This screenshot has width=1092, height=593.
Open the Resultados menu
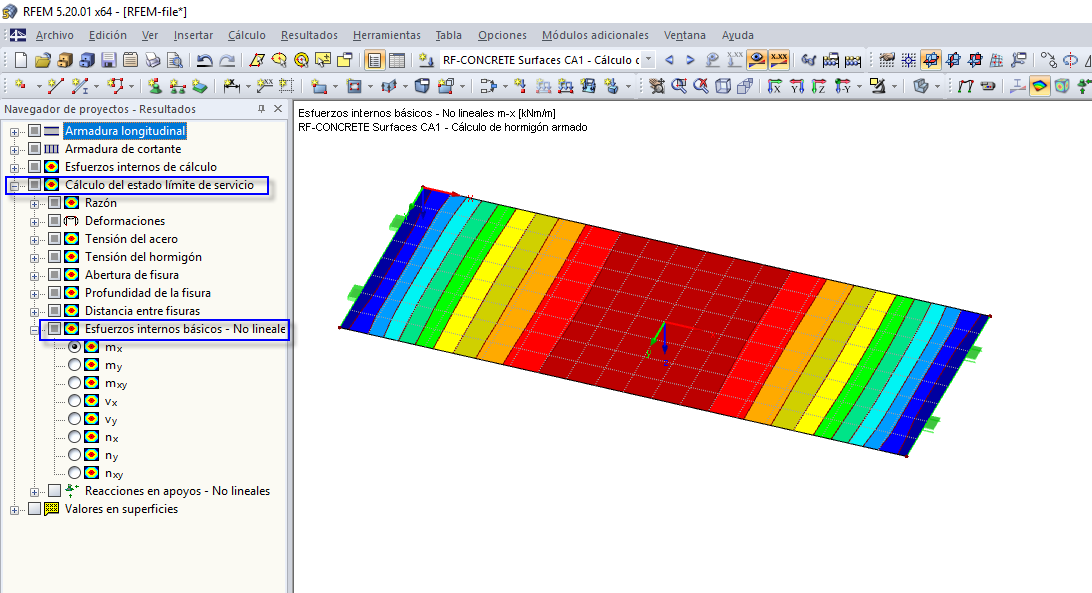[309, 35]
